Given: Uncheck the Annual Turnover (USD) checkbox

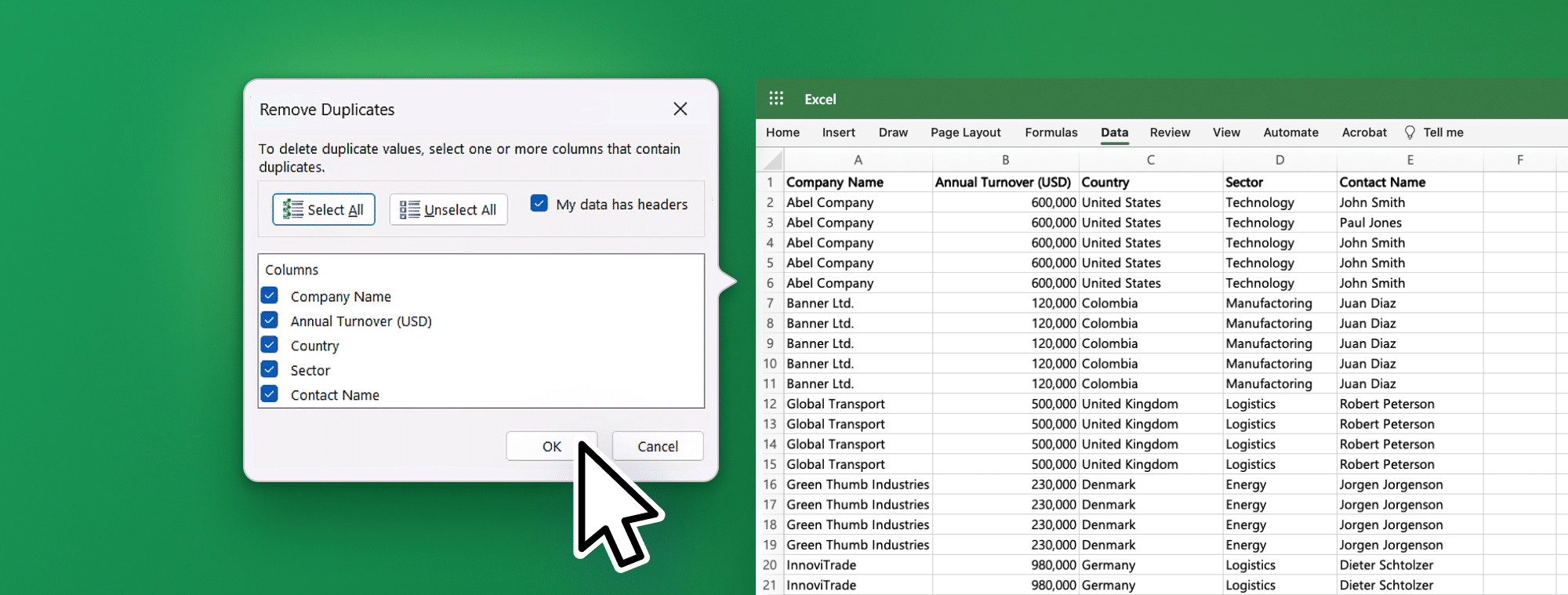Looking at the screenshot, I should coord(270,321).
